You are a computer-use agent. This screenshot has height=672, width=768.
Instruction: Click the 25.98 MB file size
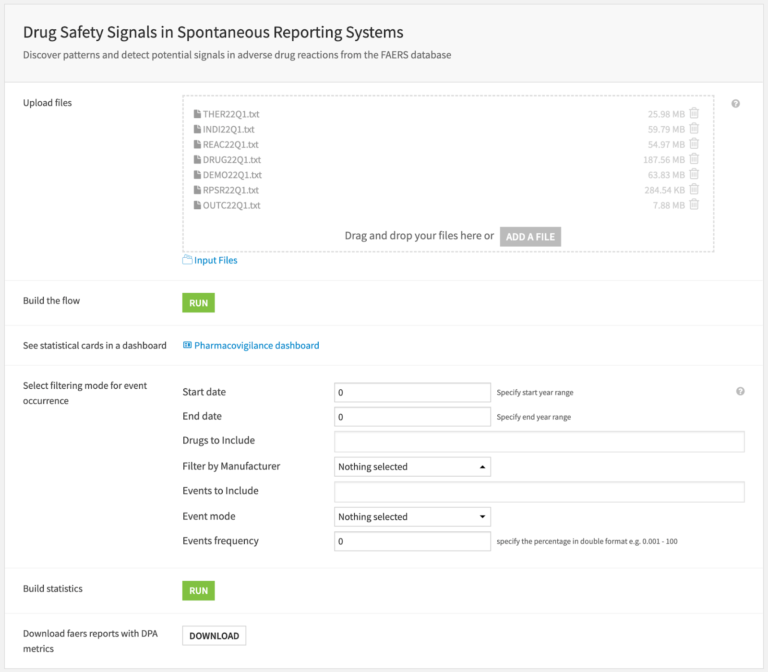pos(666,114)
